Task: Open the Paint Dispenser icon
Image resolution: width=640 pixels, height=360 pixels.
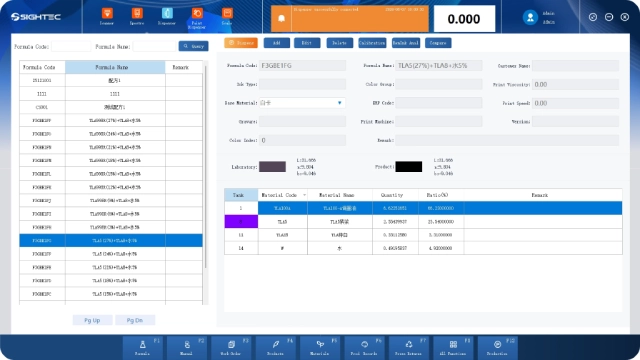Action: [197, 18]
